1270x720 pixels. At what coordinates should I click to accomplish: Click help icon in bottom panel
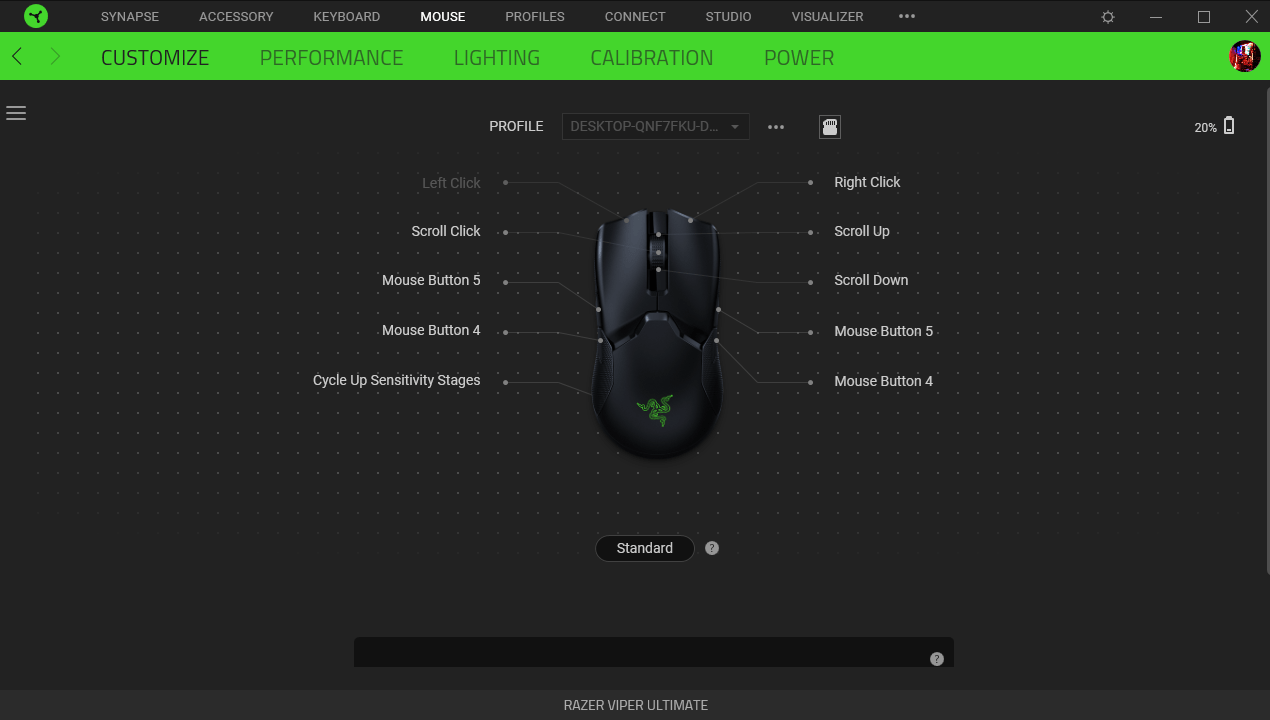click(937, 659)
